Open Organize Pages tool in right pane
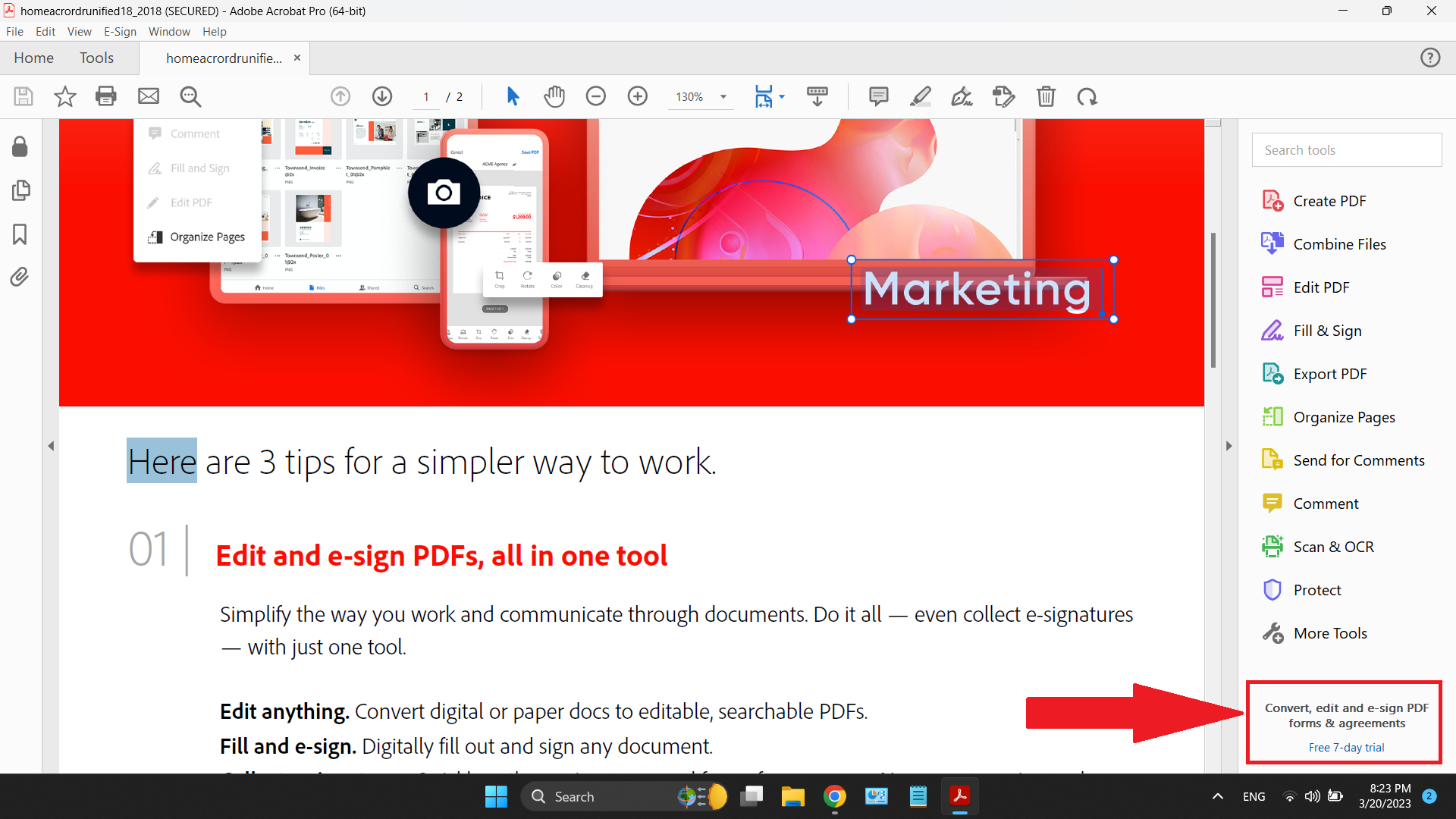1456x819 pixels. tap(1329, 417)
